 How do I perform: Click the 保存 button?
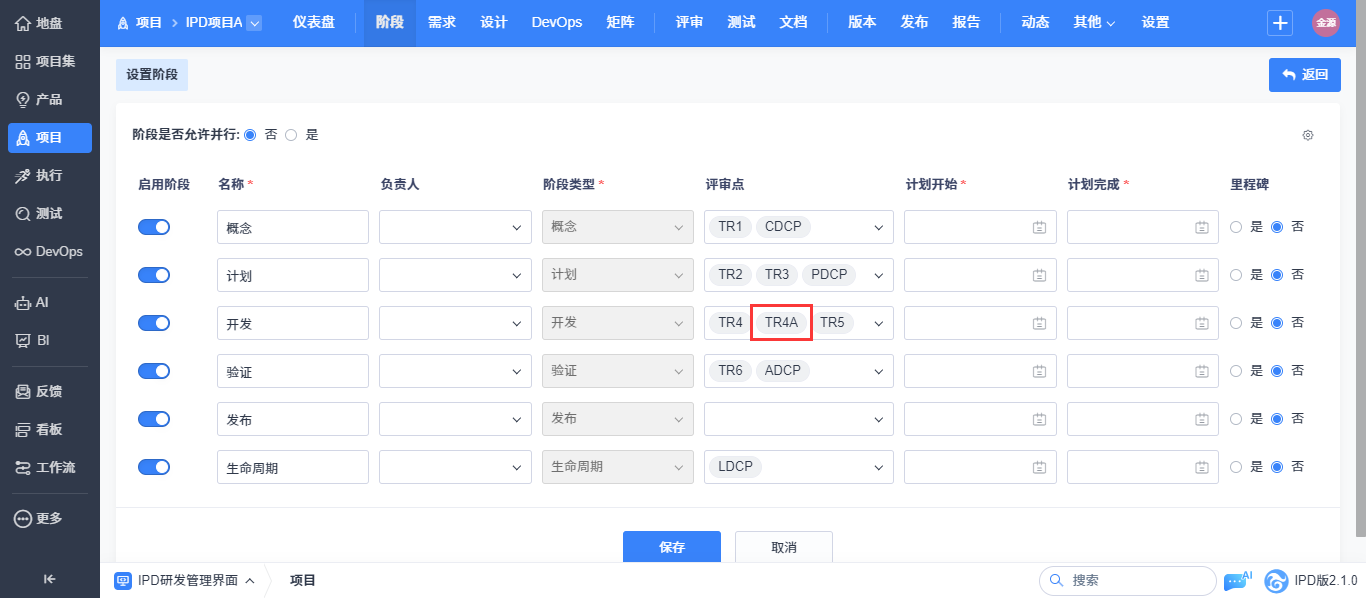672,547
